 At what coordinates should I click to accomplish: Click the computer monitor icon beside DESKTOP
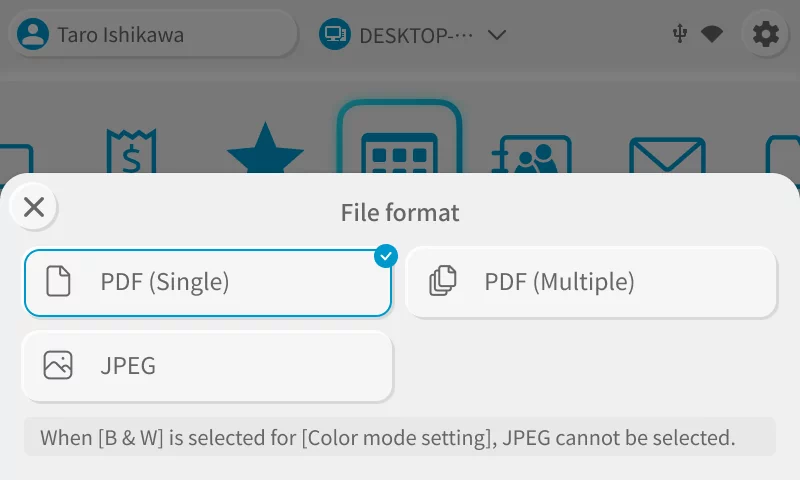coord(334,35)
